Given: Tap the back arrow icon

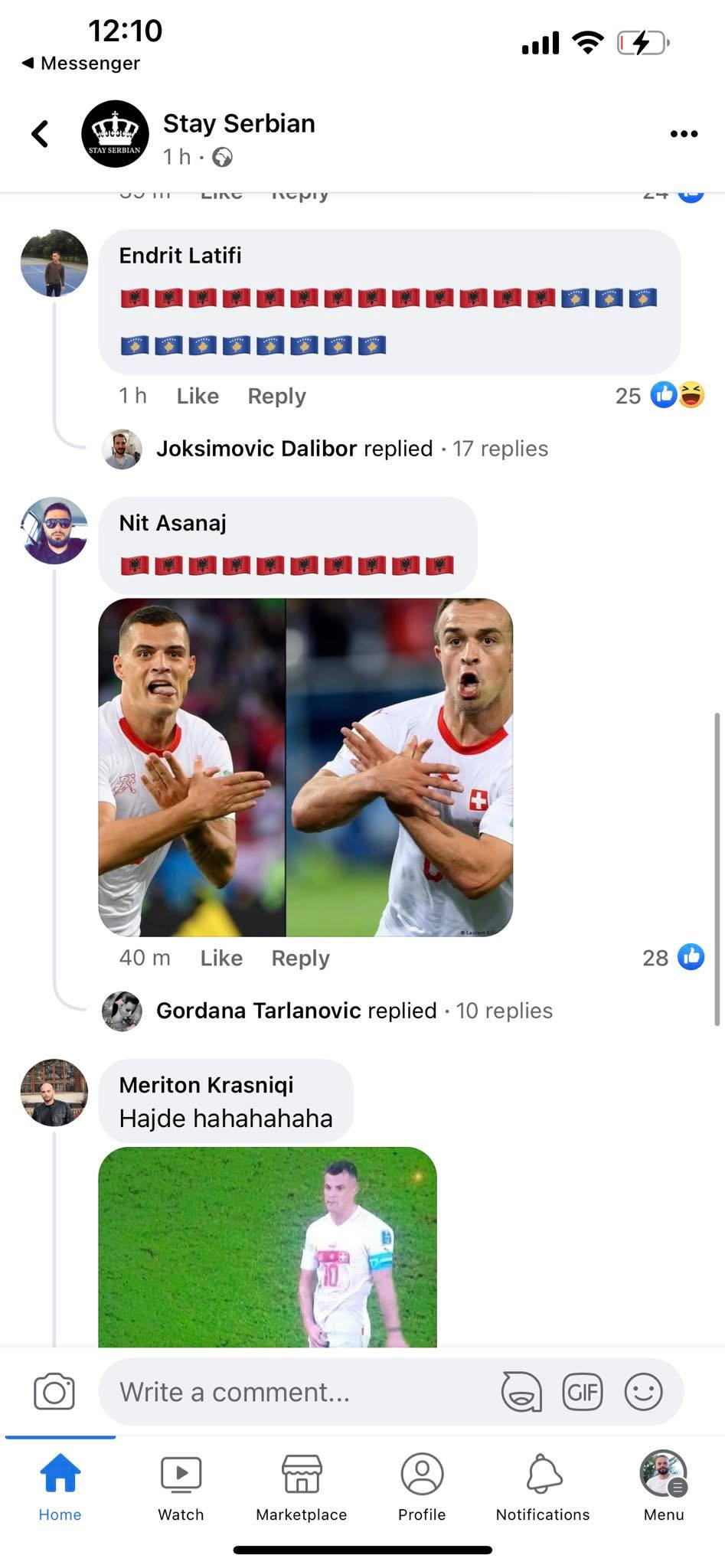Looking at the screenshot, I should (41, 134).
